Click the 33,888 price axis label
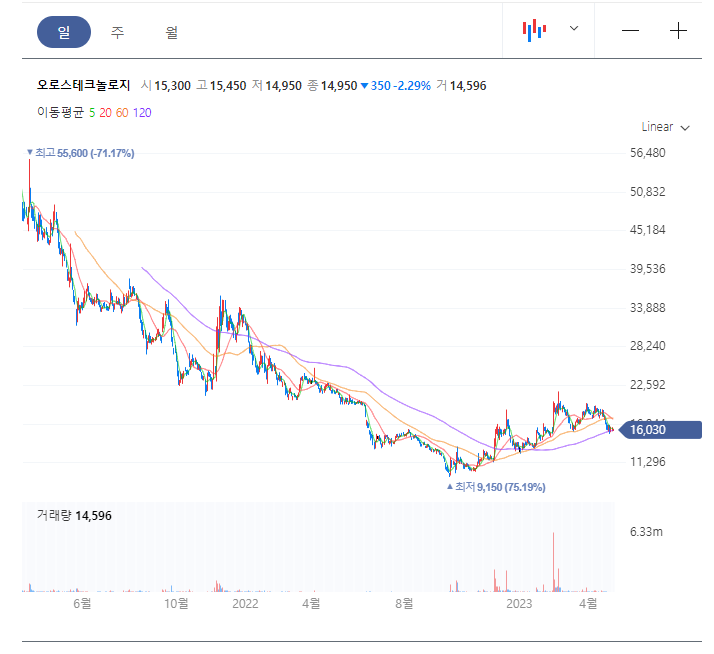The height and width of the screenshot is (654, 714). 648,308
